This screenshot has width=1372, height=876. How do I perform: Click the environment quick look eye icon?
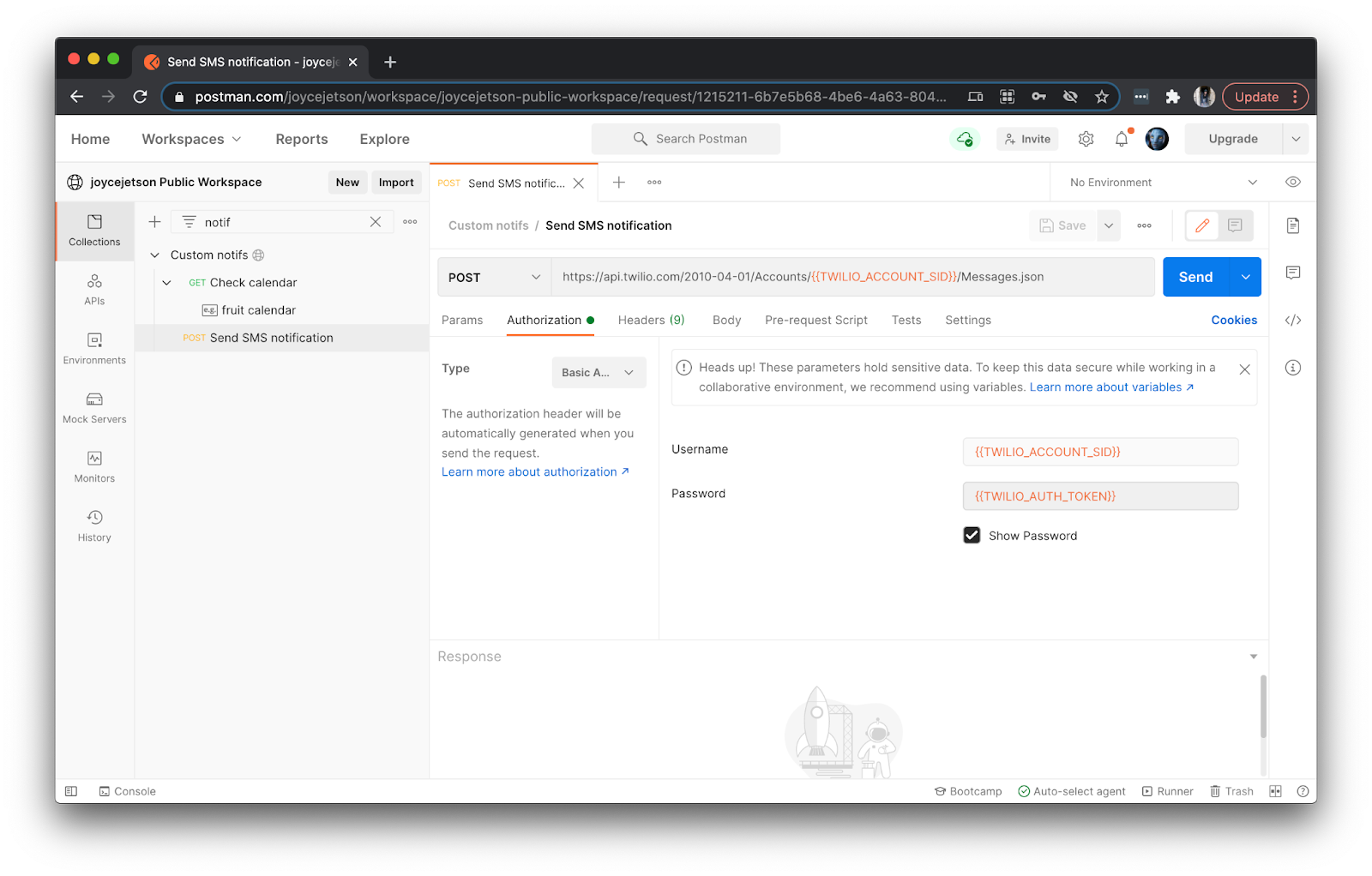coord(1293,182)
